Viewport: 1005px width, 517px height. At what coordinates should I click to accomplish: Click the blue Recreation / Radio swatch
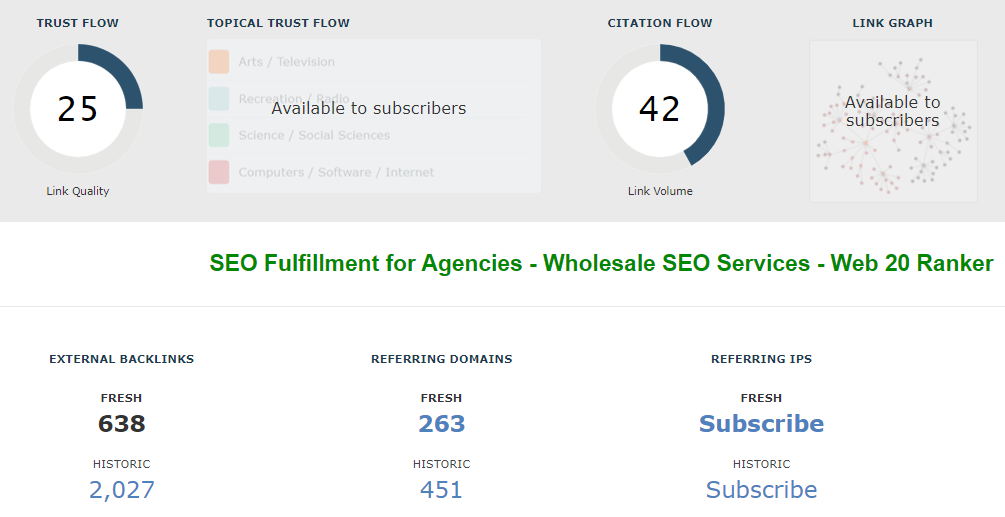pos(219,98)
